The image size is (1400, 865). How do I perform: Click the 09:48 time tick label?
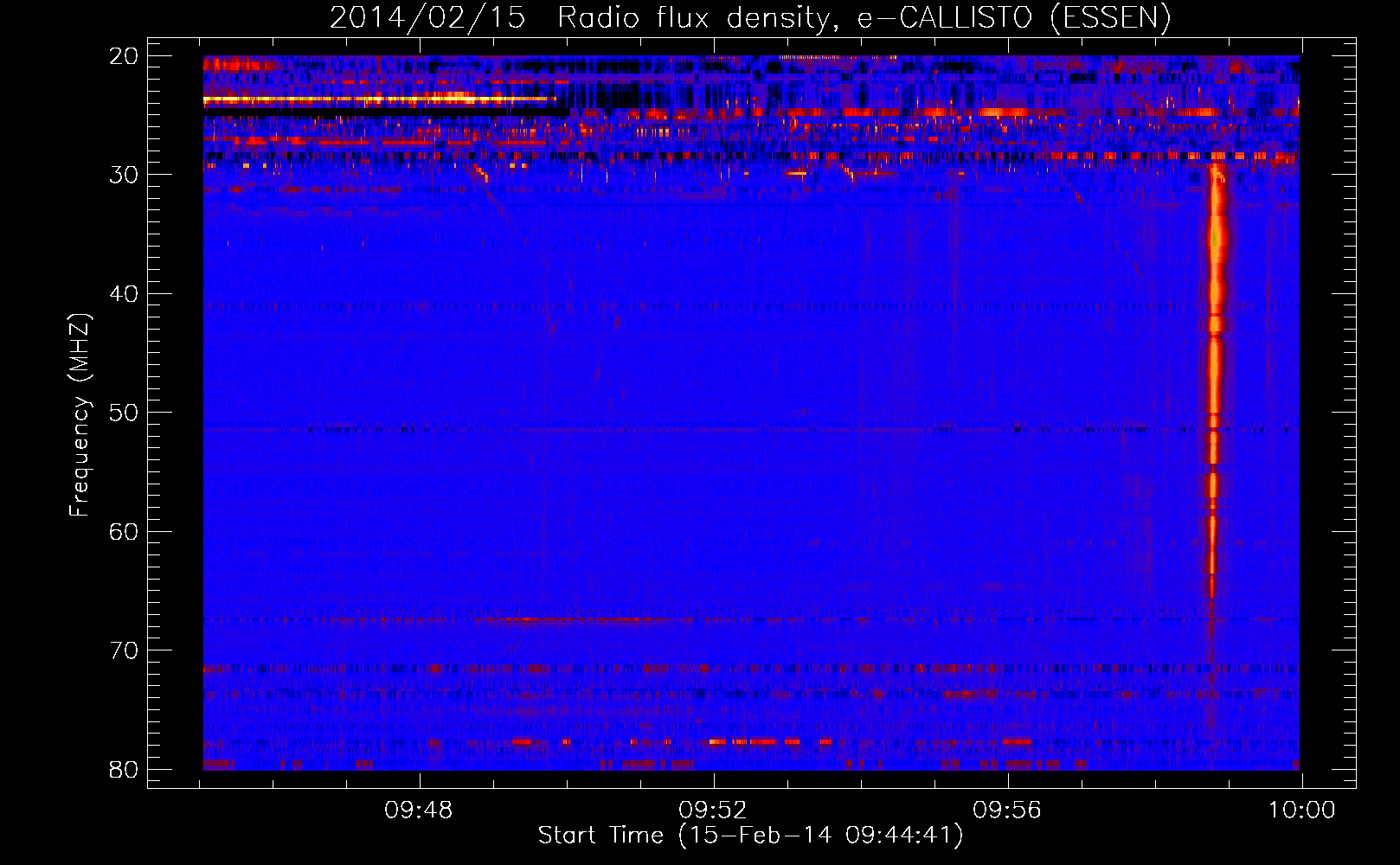(420, 811)
